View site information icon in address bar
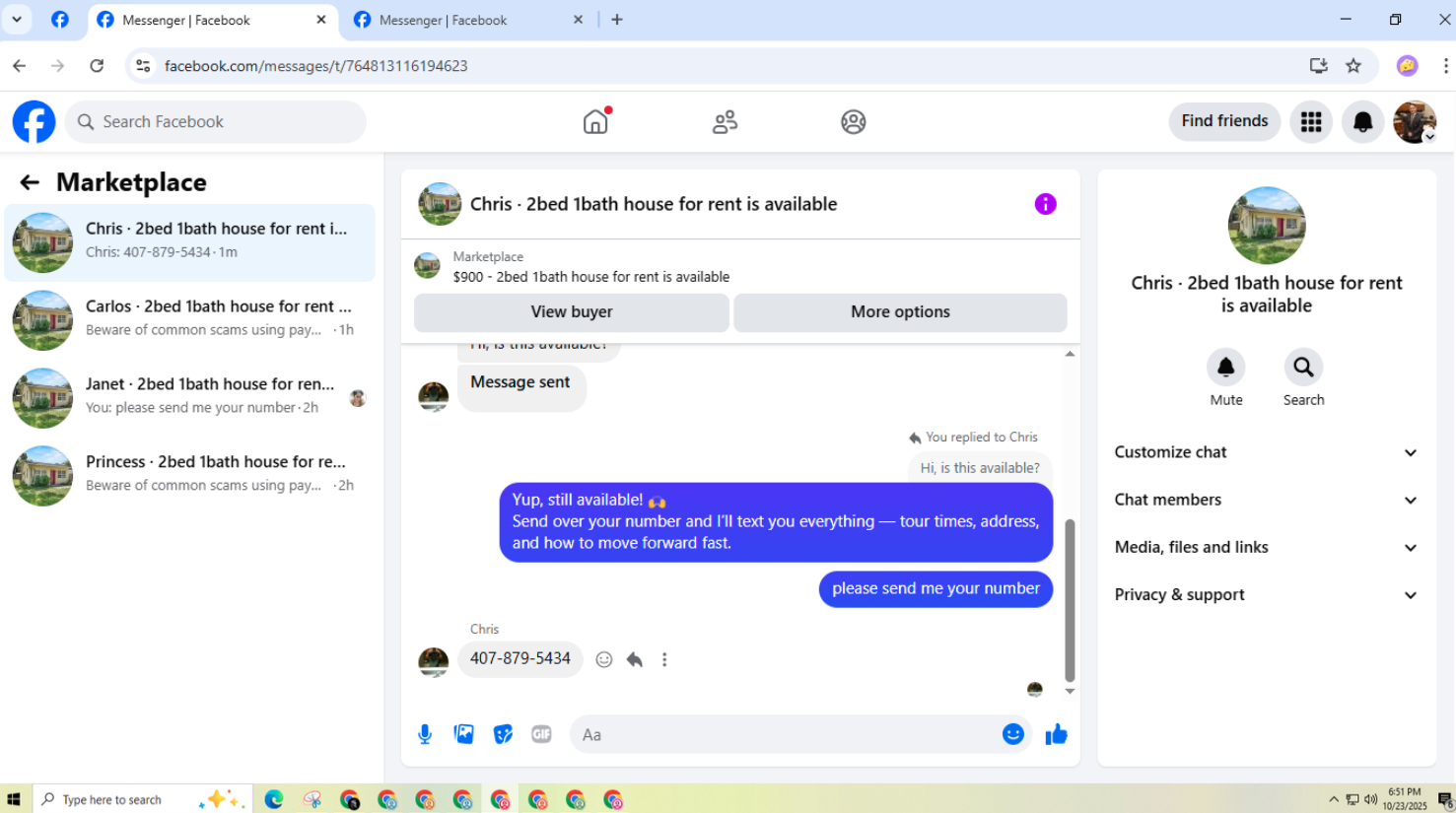 click(143, 66)
